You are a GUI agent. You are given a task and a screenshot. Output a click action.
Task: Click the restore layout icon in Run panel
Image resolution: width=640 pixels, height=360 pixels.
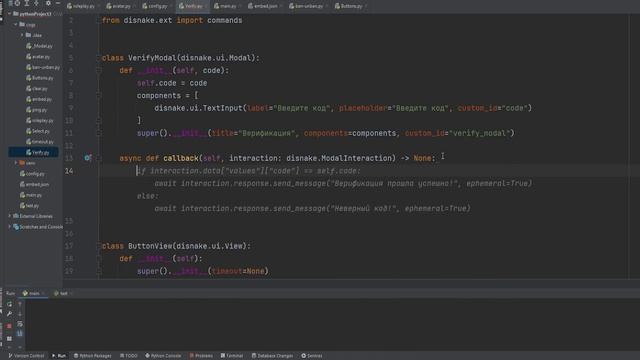[9, 338]
